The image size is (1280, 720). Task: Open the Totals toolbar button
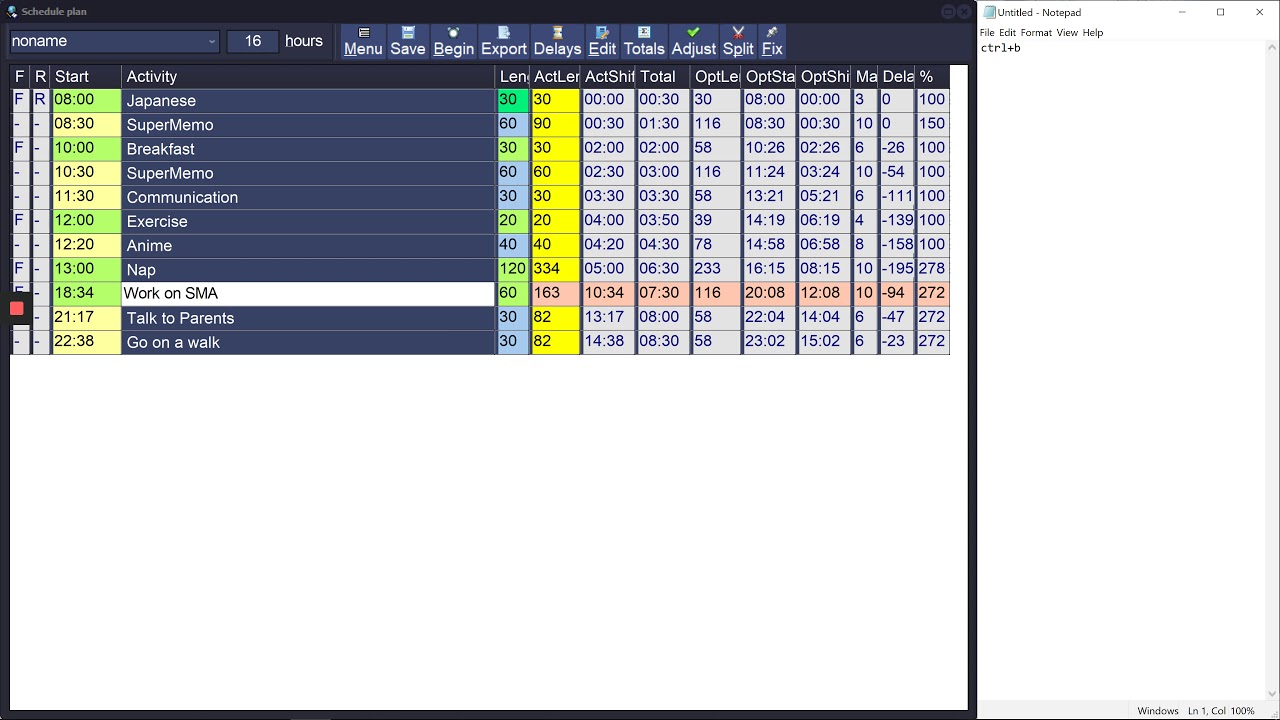coord(644,41)
